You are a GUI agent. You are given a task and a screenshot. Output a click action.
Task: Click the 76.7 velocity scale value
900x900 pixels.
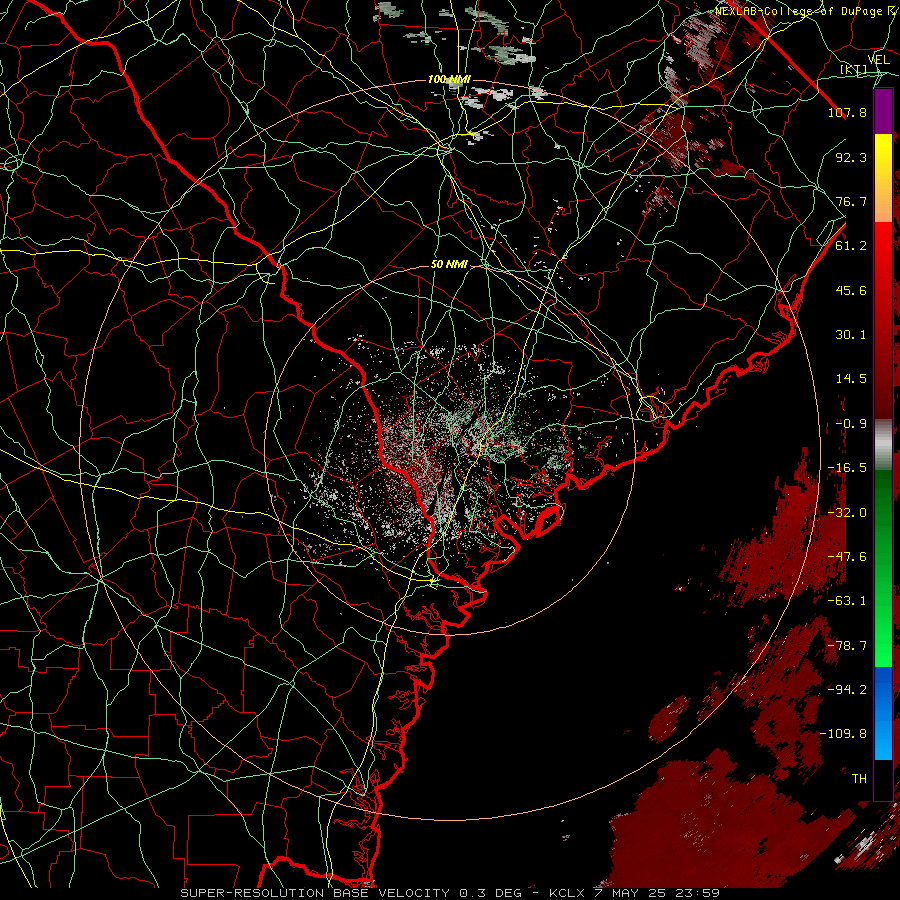click(x=851, y=201)
